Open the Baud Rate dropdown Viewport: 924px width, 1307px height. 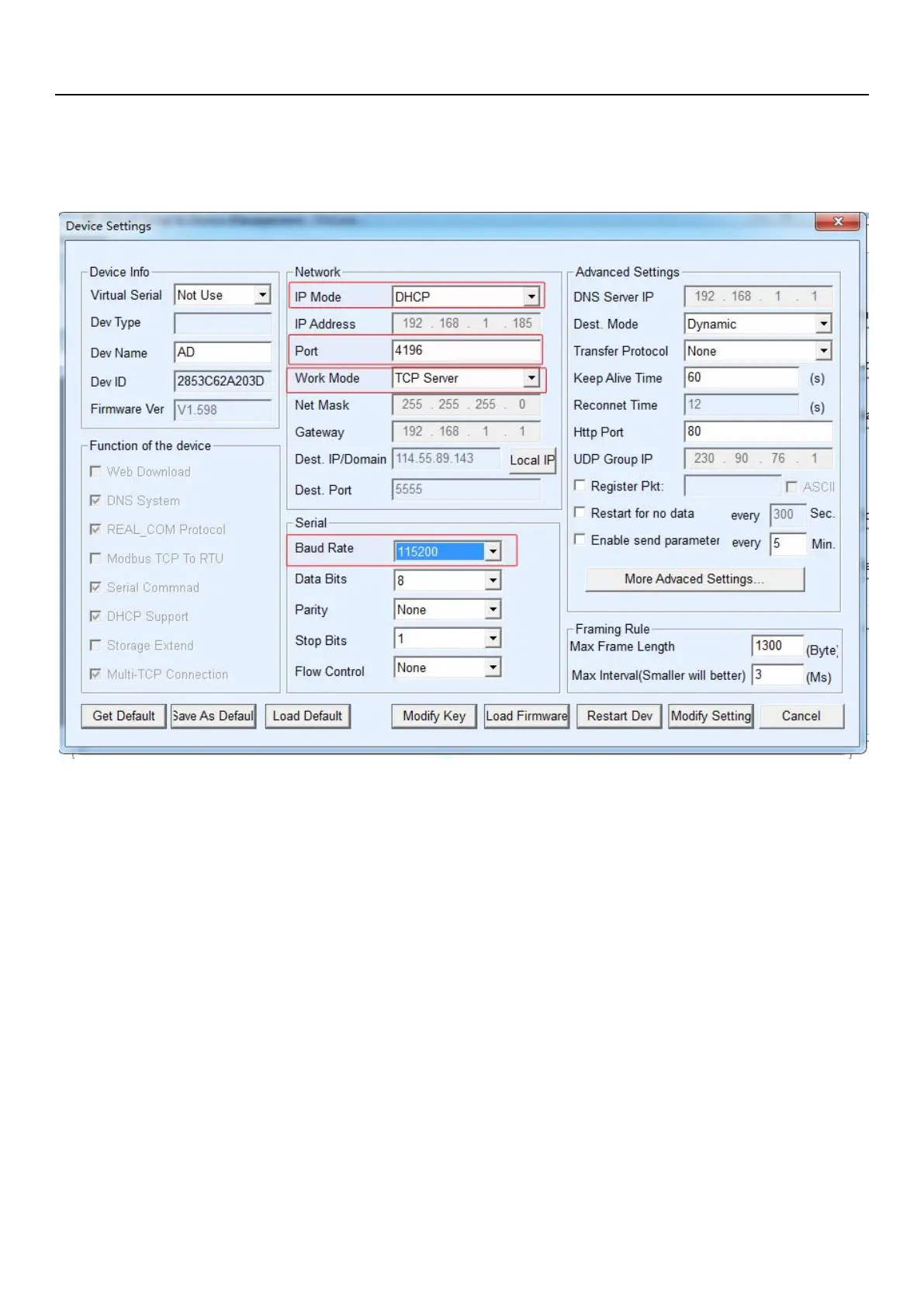(493, 551)
